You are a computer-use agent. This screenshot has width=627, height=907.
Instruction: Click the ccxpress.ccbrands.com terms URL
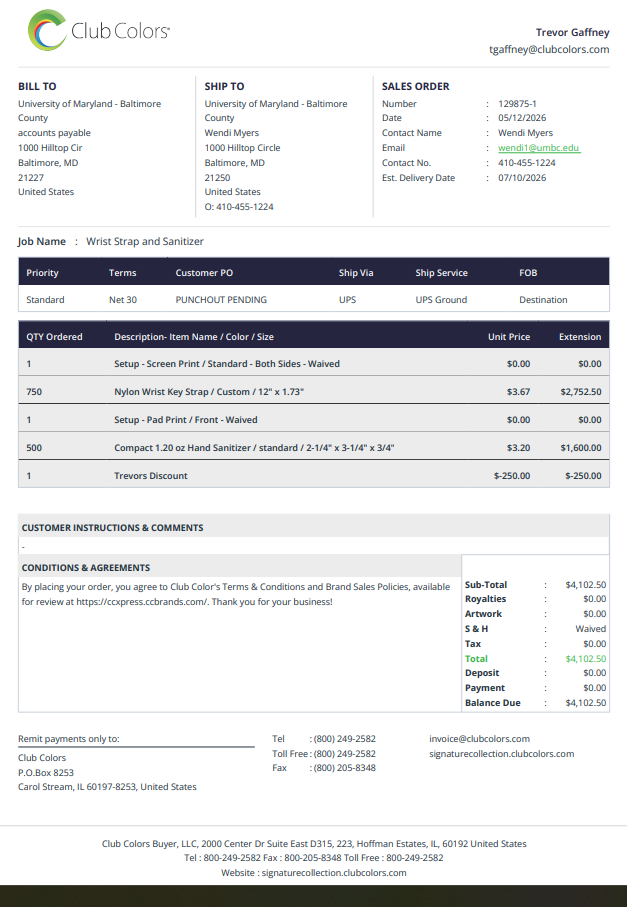coord(142,602)
